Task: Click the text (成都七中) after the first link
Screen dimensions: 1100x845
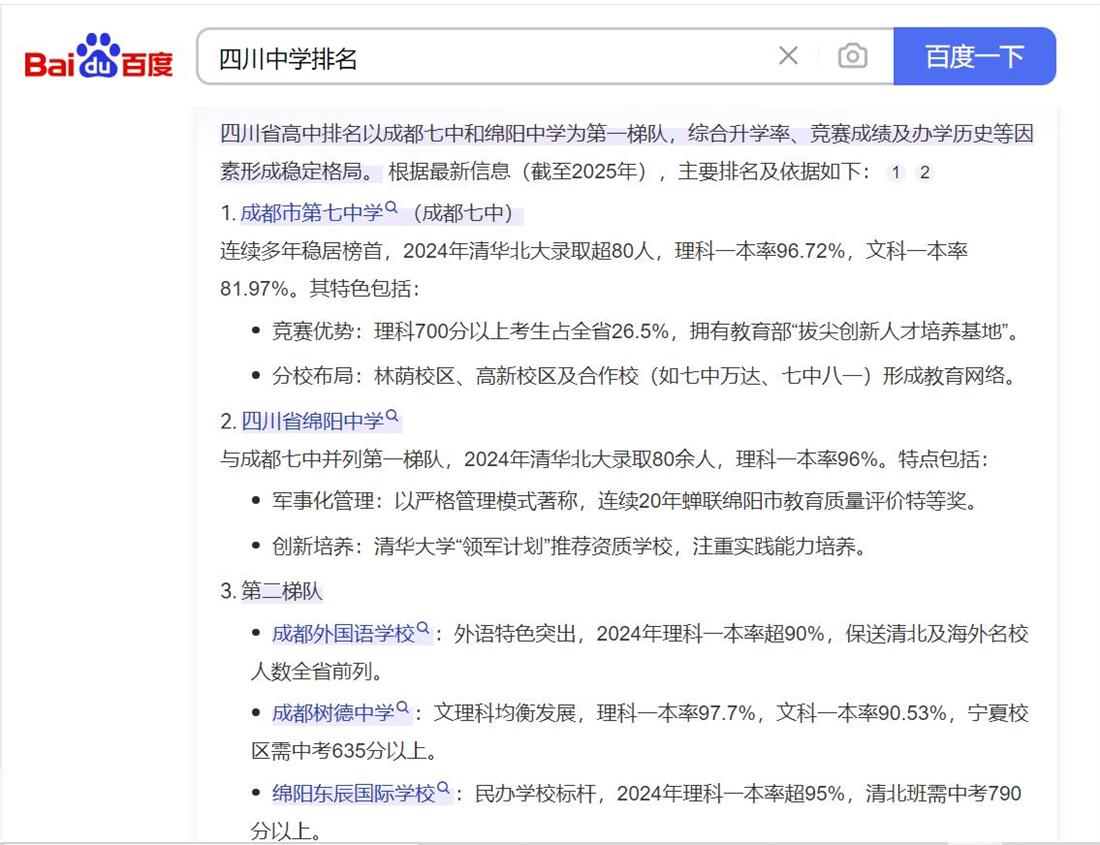Action: [463, 212]
